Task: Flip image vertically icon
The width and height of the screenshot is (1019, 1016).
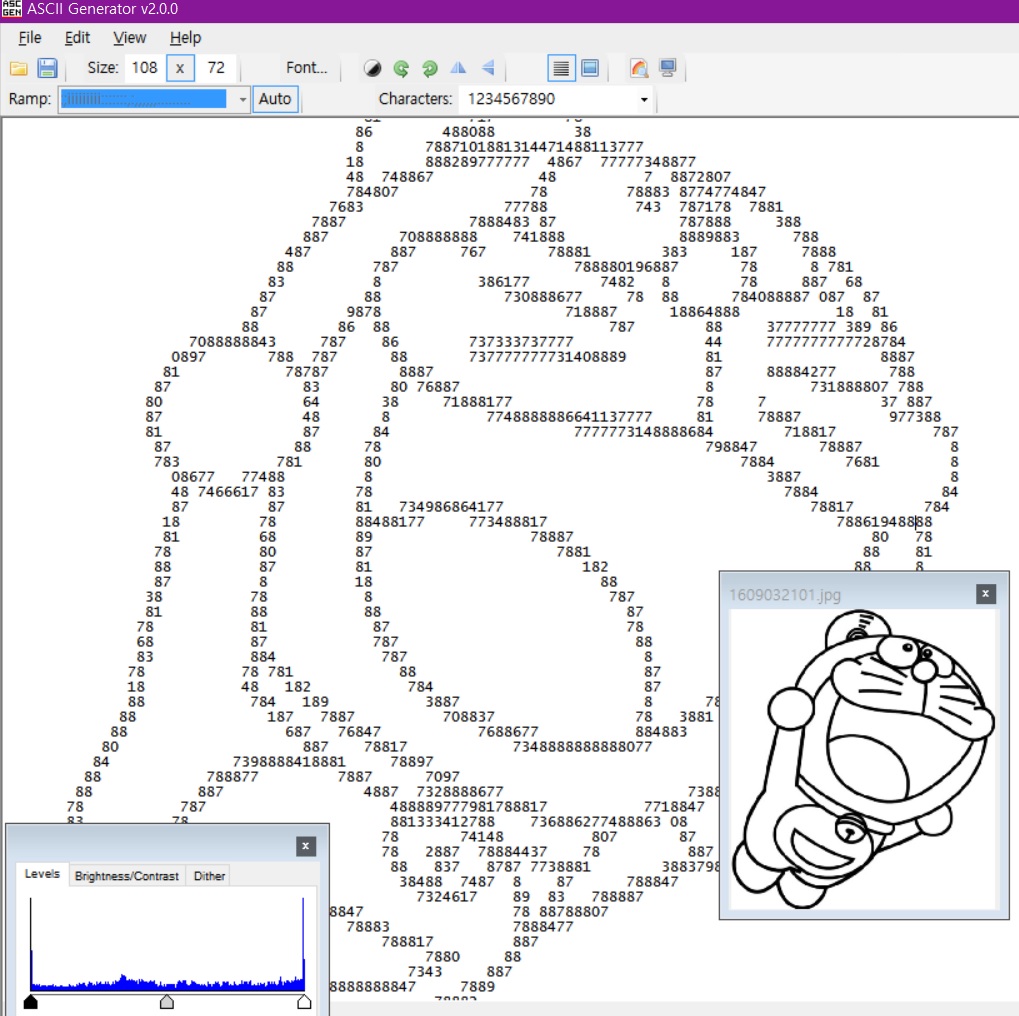Action: tap(487, 68)
